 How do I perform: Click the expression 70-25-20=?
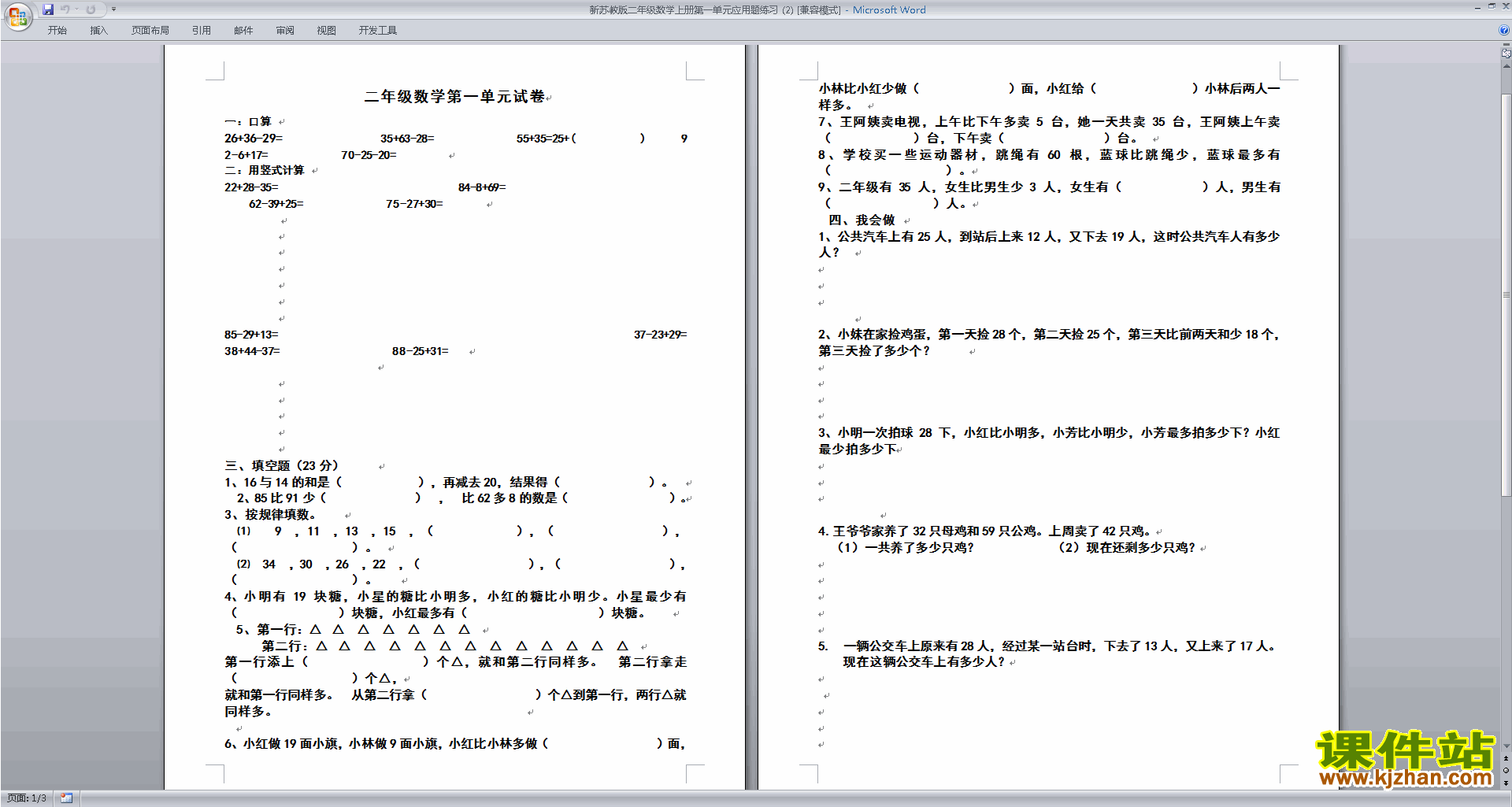[x=369, y=155]
